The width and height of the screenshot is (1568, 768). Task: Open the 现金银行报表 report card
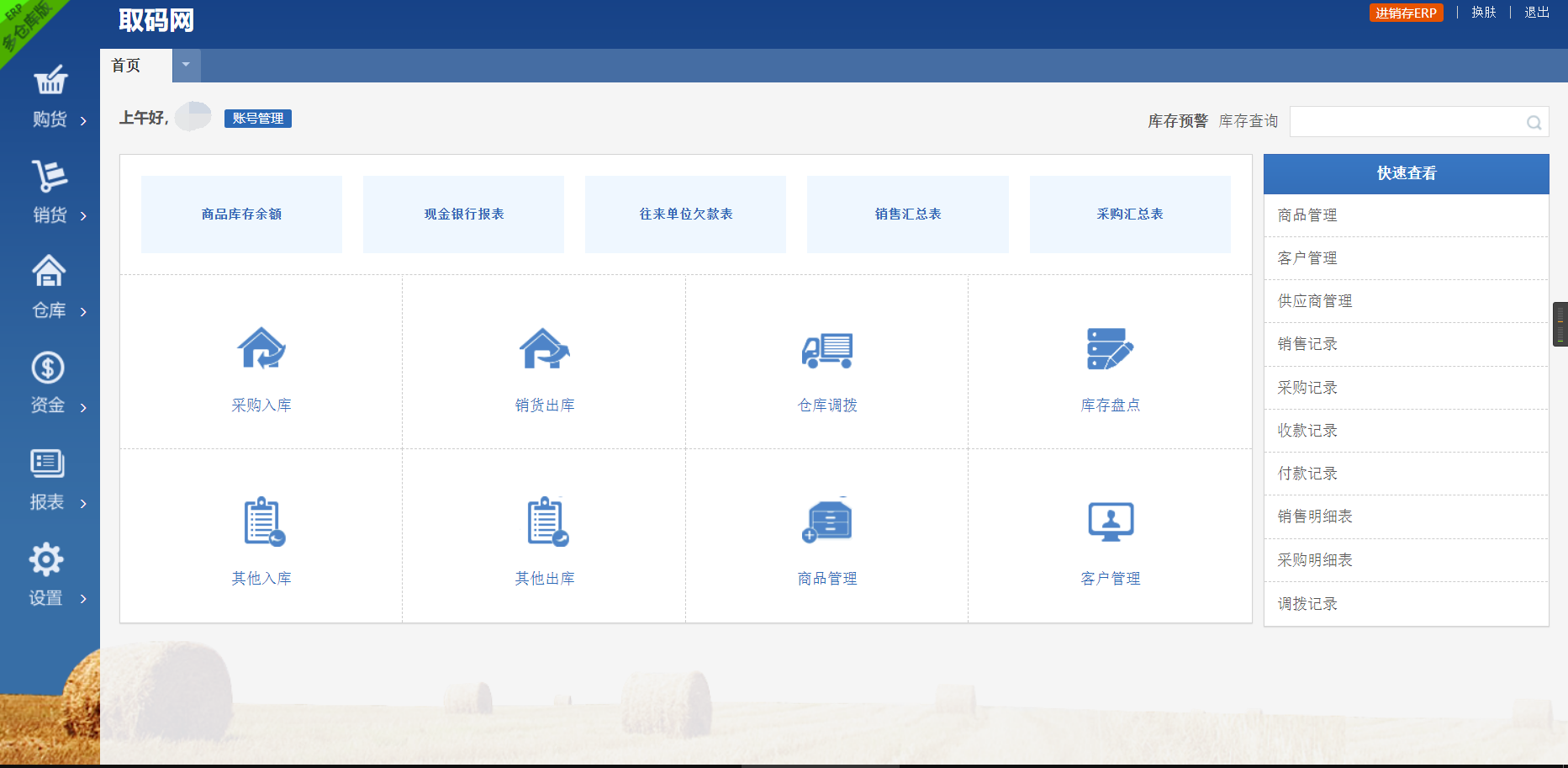(462, 215)
